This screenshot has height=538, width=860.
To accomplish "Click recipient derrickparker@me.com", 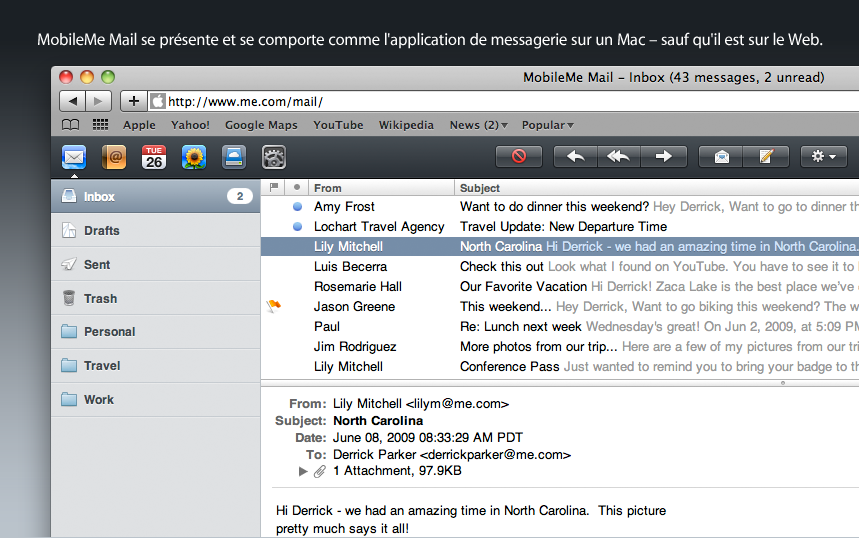I will click(496, 455).
